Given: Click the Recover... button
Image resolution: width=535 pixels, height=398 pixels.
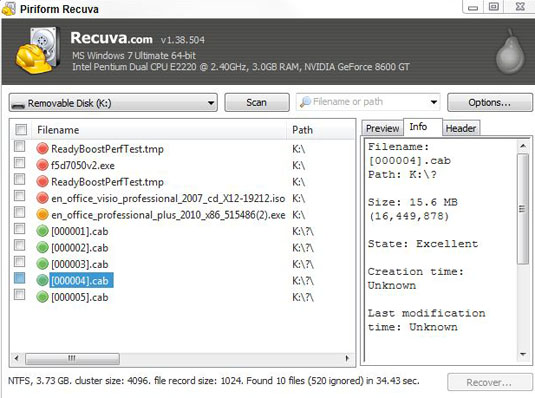Looking at the screenshot, I should 490,382.
